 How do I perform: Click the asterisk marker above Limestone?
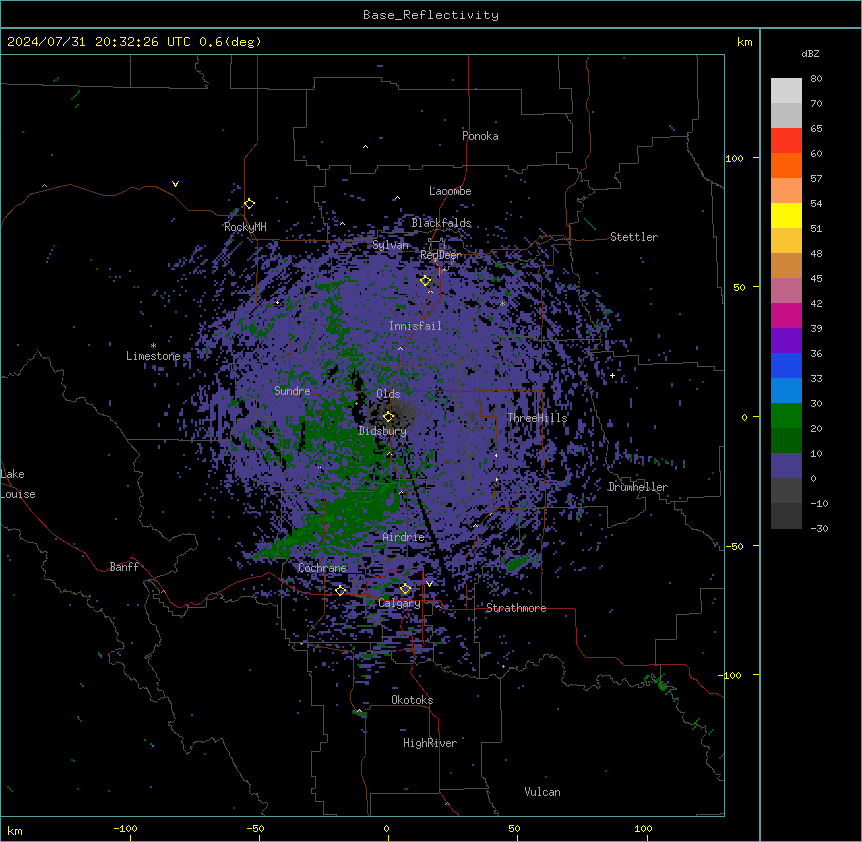[x=153, y=346]
